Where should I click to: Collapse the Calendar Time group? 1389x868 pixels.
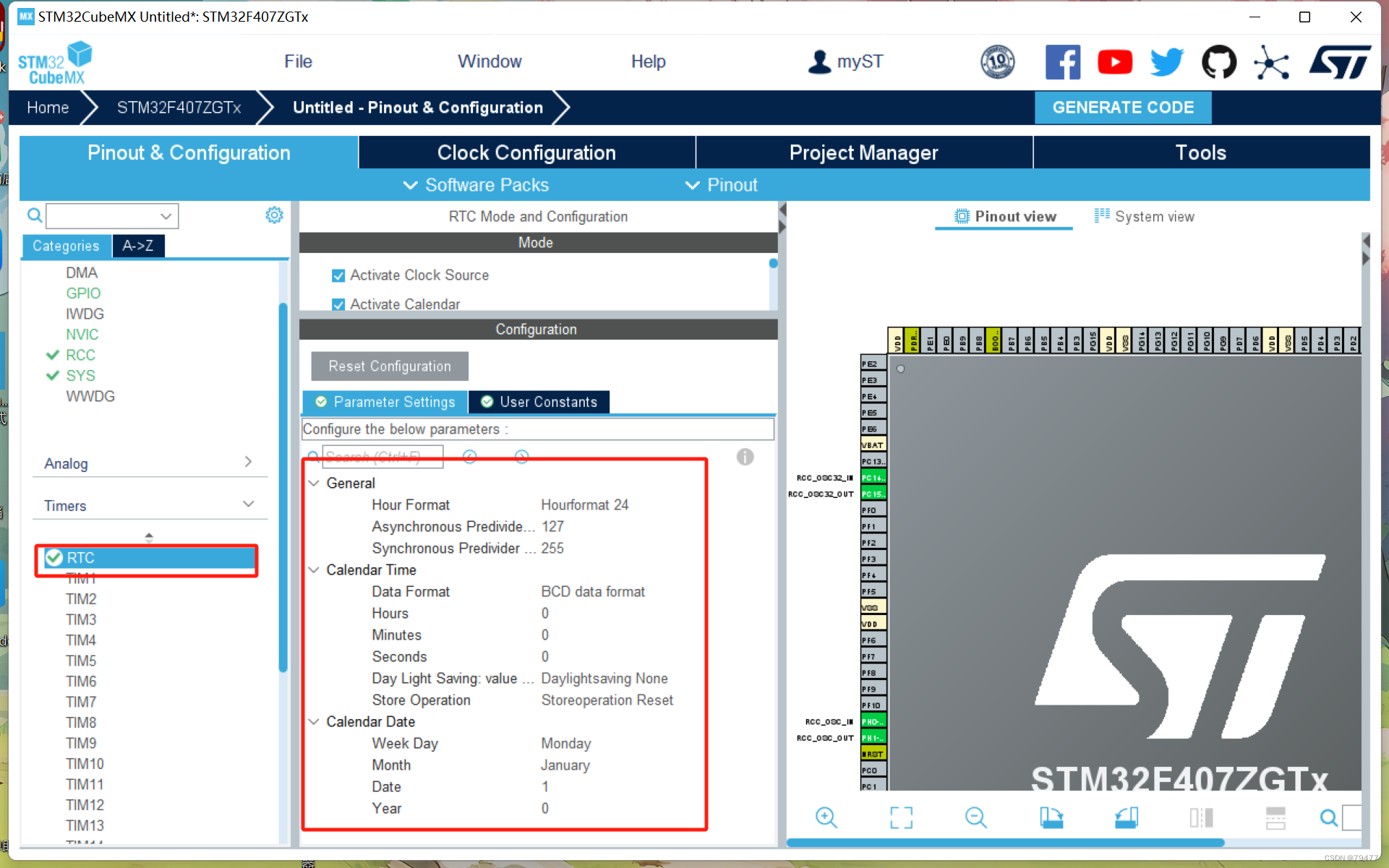[314, 570]
